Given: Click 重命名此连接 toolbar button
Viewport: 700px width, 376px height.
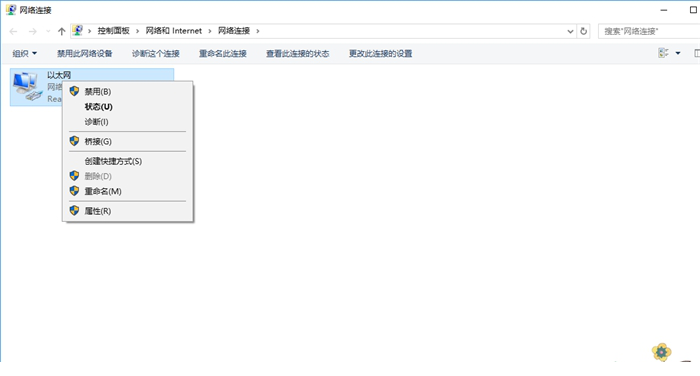Looking at the screenshot, I should tap(223, 54).
